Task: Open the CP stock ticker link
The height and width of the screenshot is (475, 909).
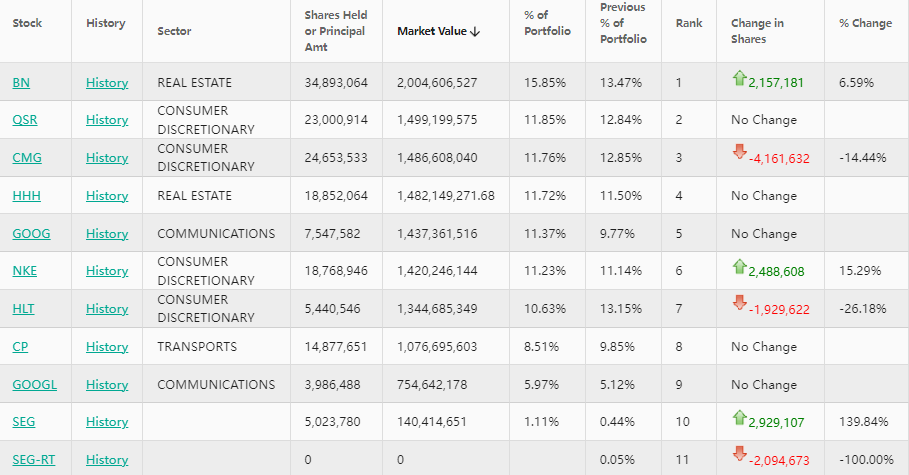Action: tap(20, 347)
